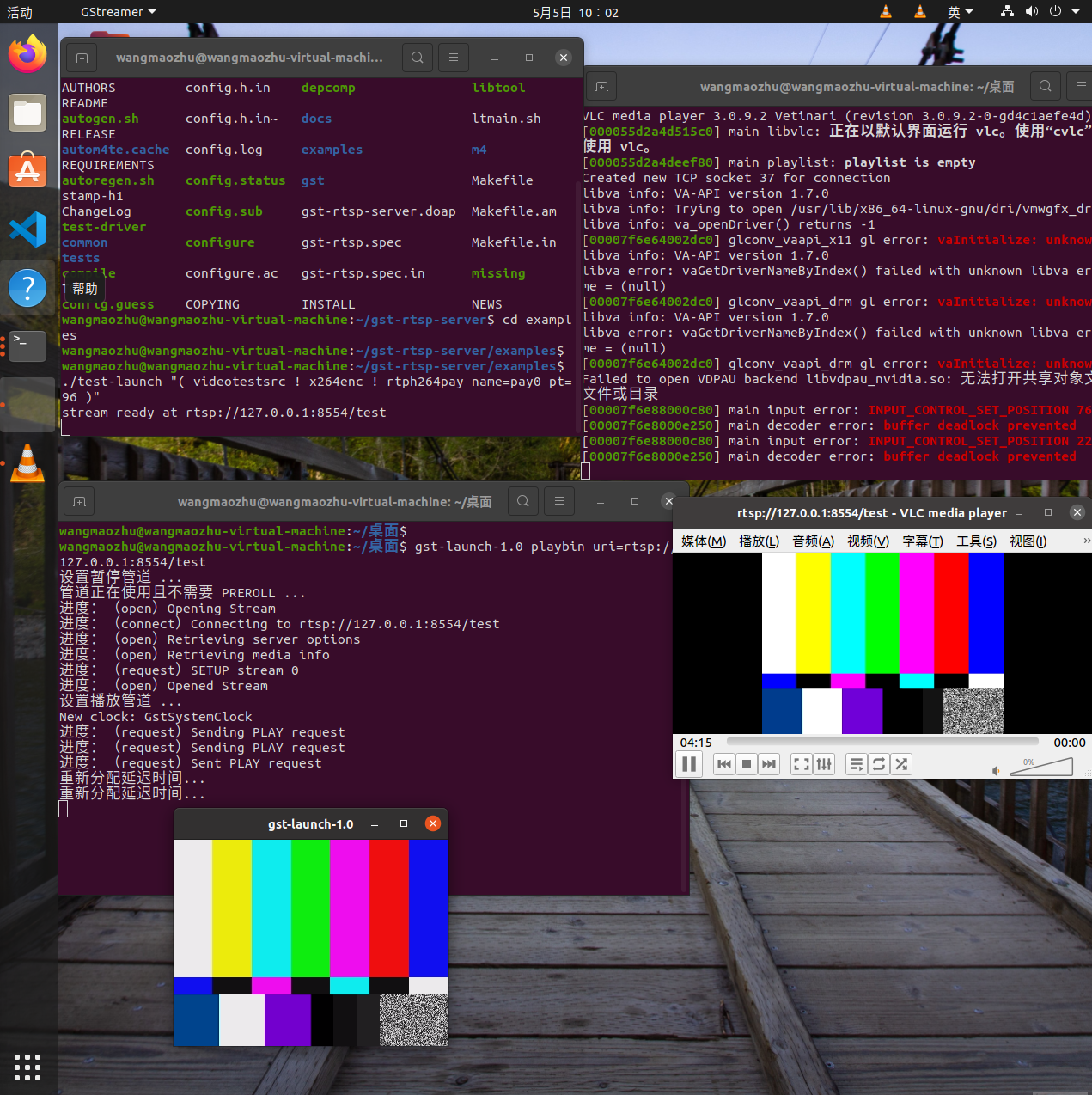The width and height of the screenshot is (1092, 1095).
Task: Open hamburger menu of VLC log terminal
Action: [x=1081, y=86]
